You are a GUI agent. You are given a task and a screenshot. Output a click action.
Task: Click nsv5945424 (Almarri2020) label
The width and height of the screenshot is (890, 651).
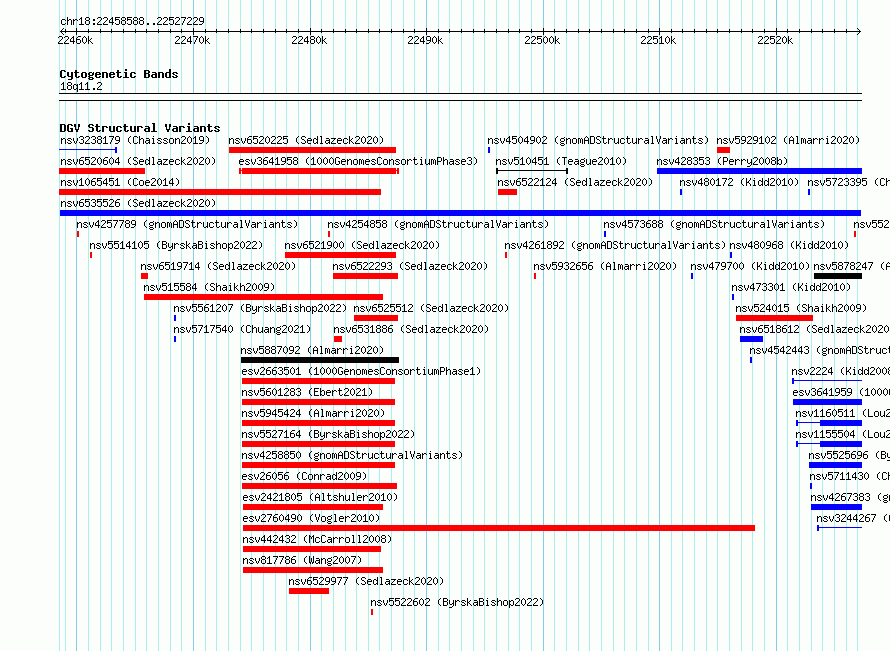click(313, 413)
